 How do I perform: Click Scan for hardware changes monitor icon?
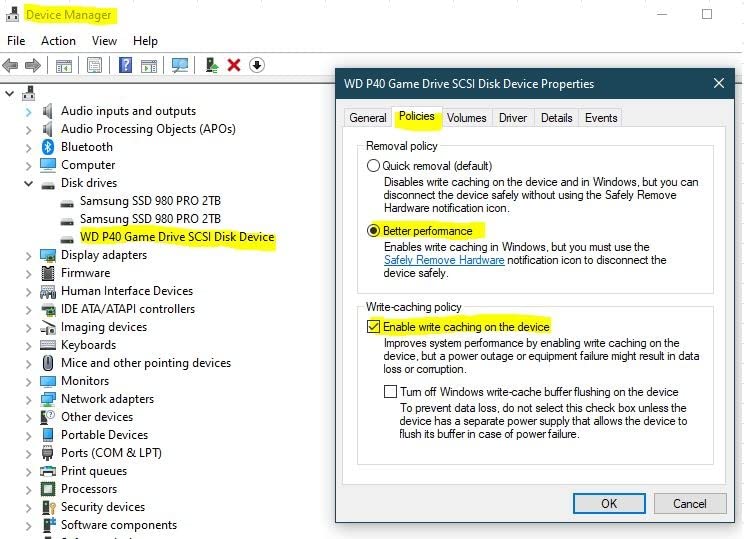180,65
